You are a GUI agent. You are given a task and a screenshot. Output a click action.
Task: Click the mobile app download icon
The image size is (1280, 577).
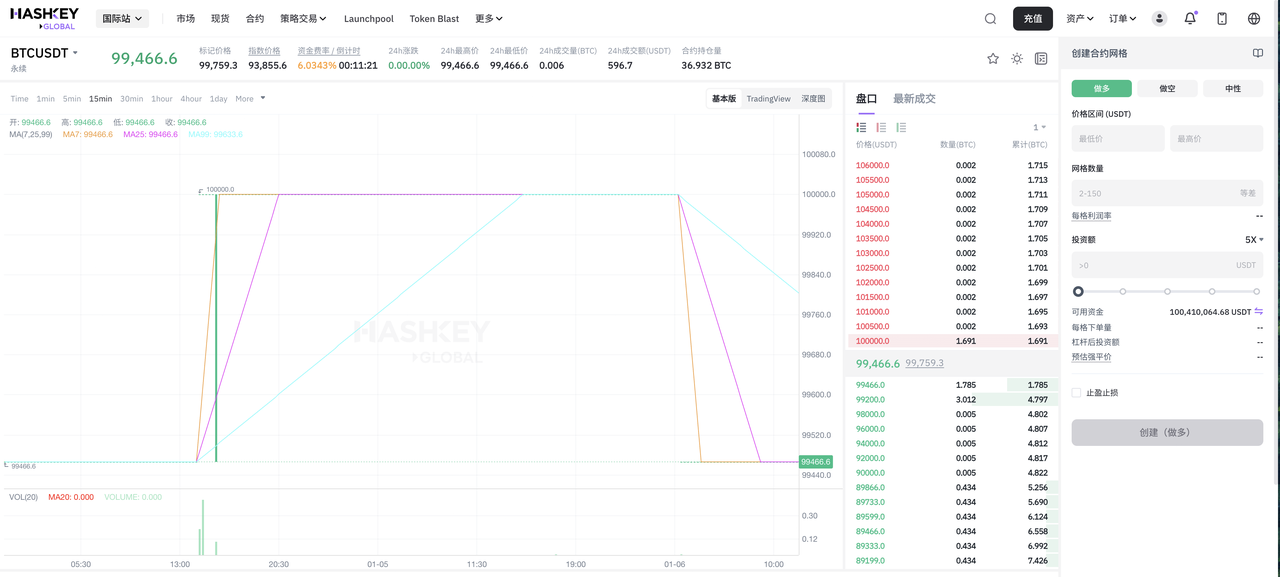point(1222,18)
